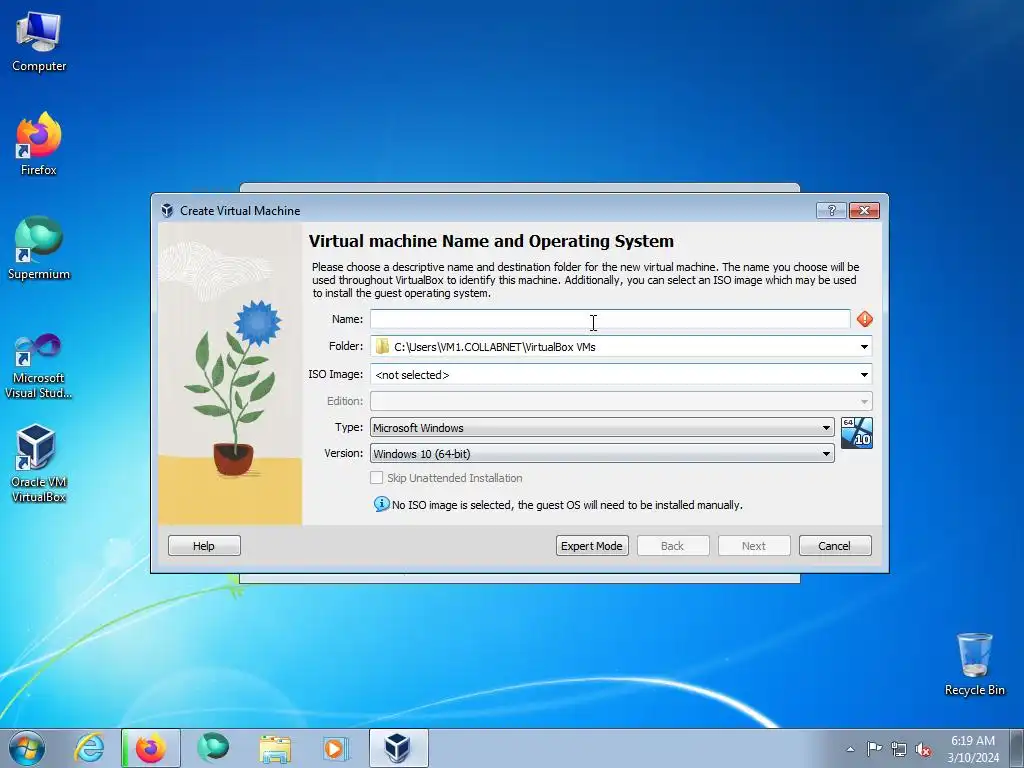Switch to Firefox on the taskbar

(x=151, y=748)
